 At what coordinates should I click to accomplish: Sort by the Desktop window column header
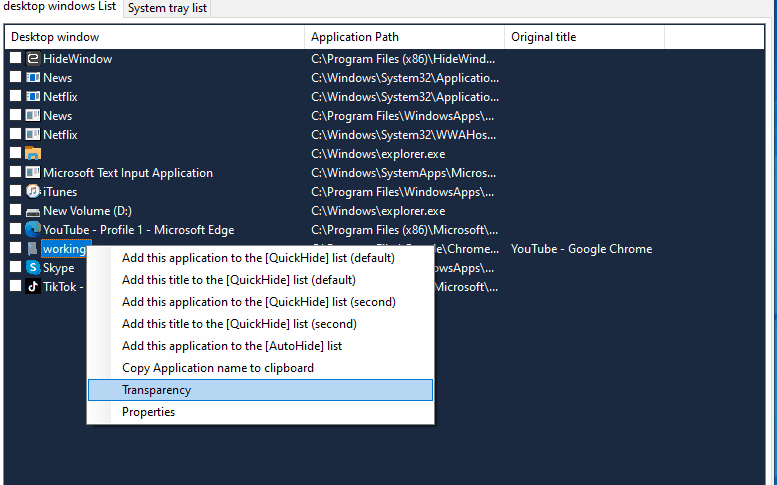point(155,37)
